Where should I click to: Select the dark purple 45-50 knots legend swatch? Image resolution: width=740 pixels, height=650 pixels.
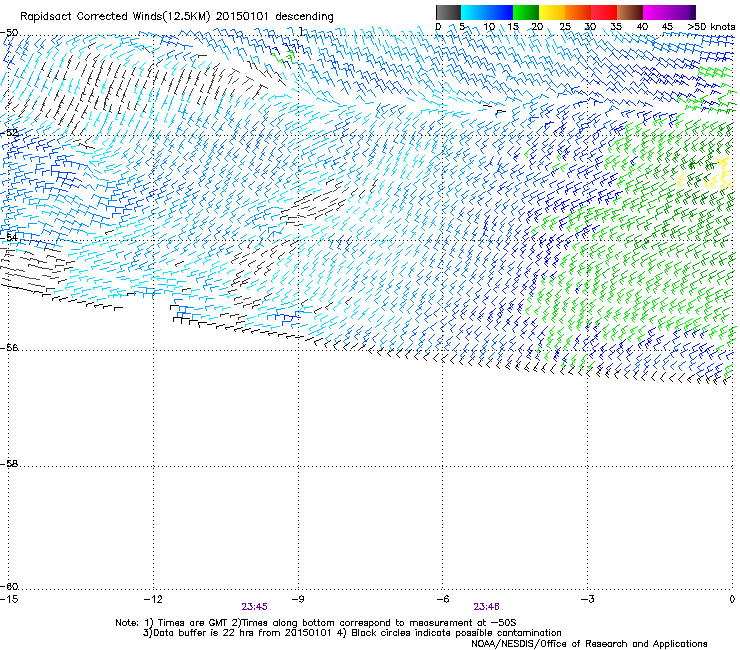tap(682, 12)
